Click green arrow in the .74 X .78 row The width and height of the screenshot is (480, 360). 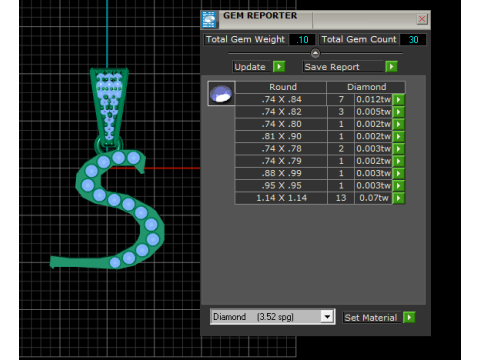coord(398,149)
